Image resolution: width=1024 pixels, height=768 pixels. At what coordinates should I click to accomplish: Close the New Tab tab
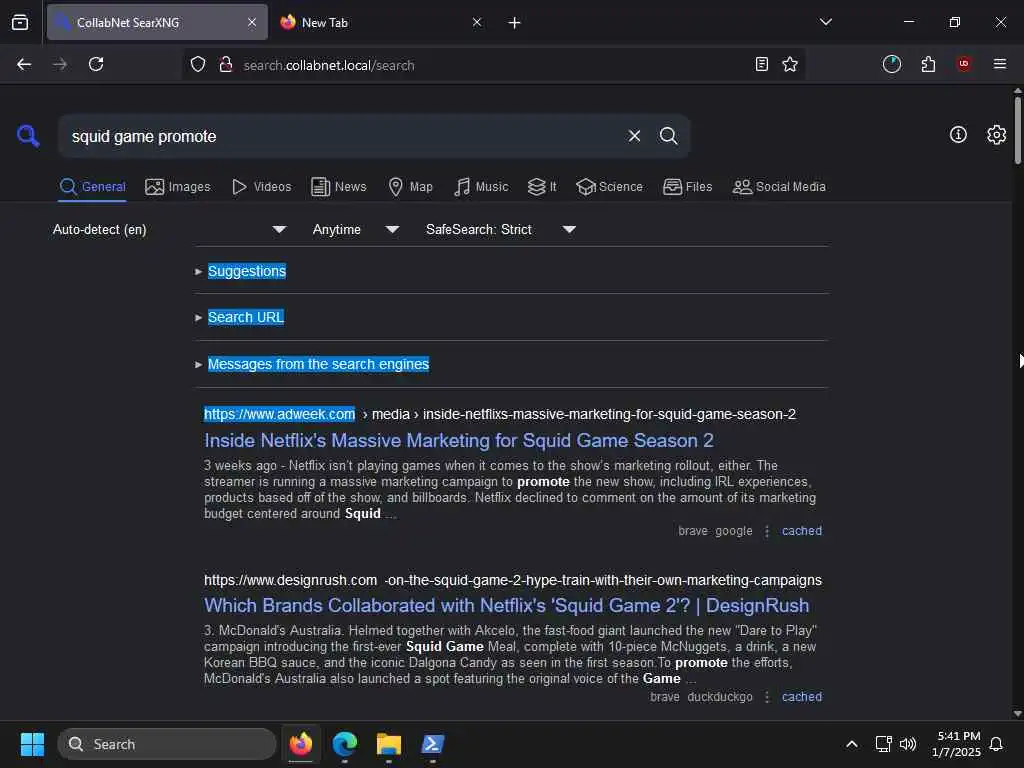click(477, 22)
